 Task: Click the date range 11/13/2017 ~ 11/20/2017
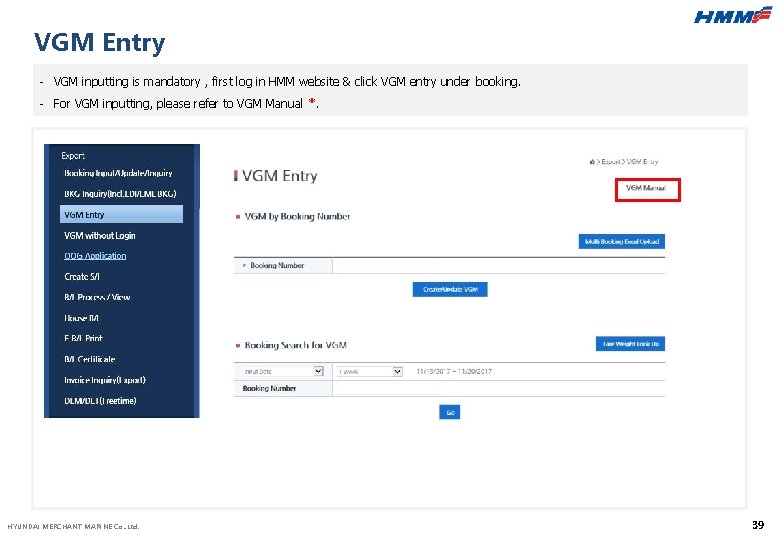point(454,371)
